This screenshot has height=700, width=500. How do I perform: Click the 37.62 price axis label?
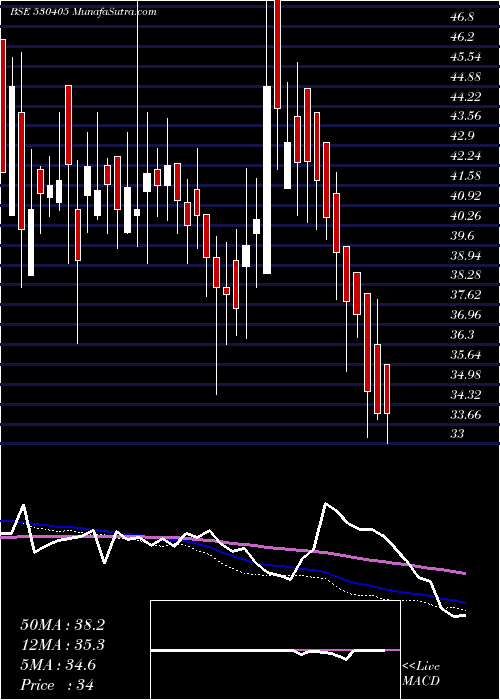click(x=466, y=295)
